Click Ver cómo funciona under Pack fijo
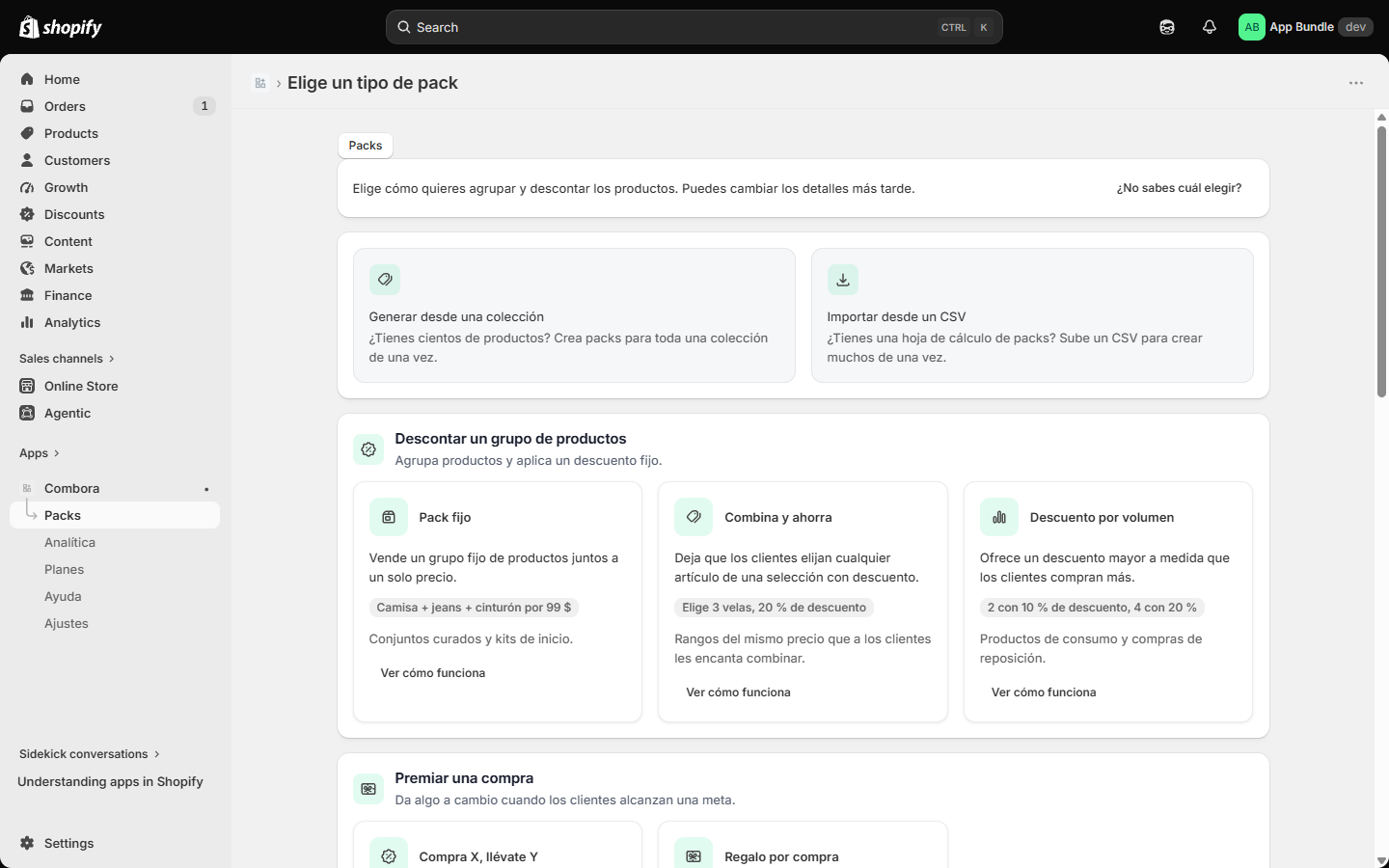Screen dimensions: 1389x868 point(433,673)
